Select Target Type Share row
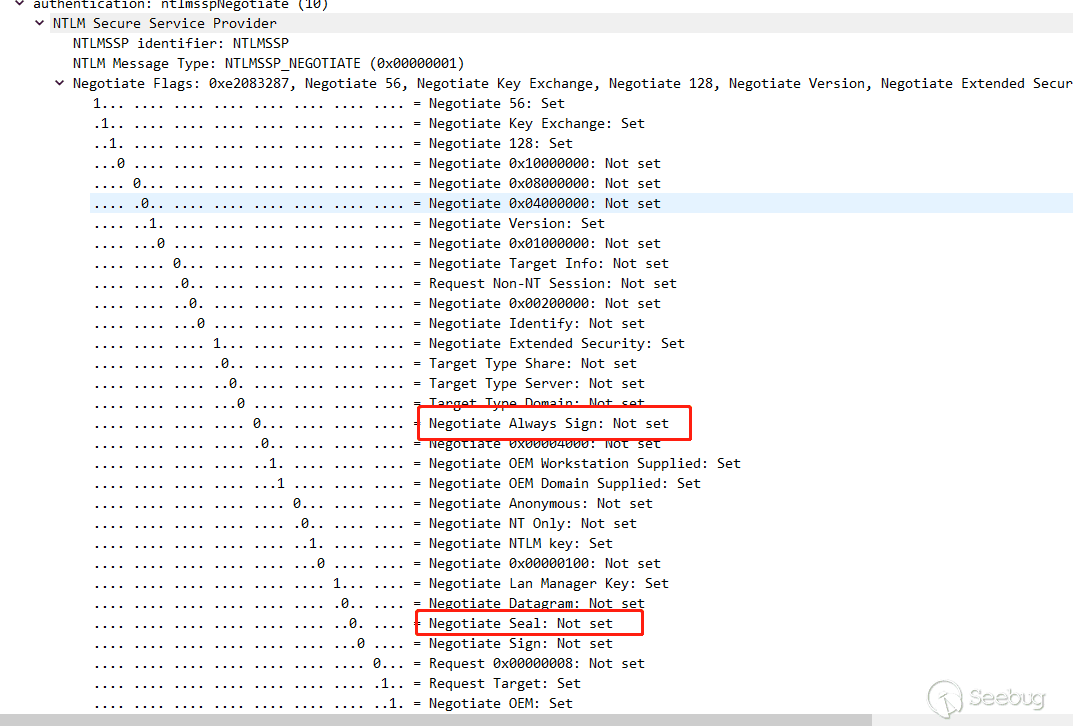This screenshot has height=726, width=1073. click(365, 363)
